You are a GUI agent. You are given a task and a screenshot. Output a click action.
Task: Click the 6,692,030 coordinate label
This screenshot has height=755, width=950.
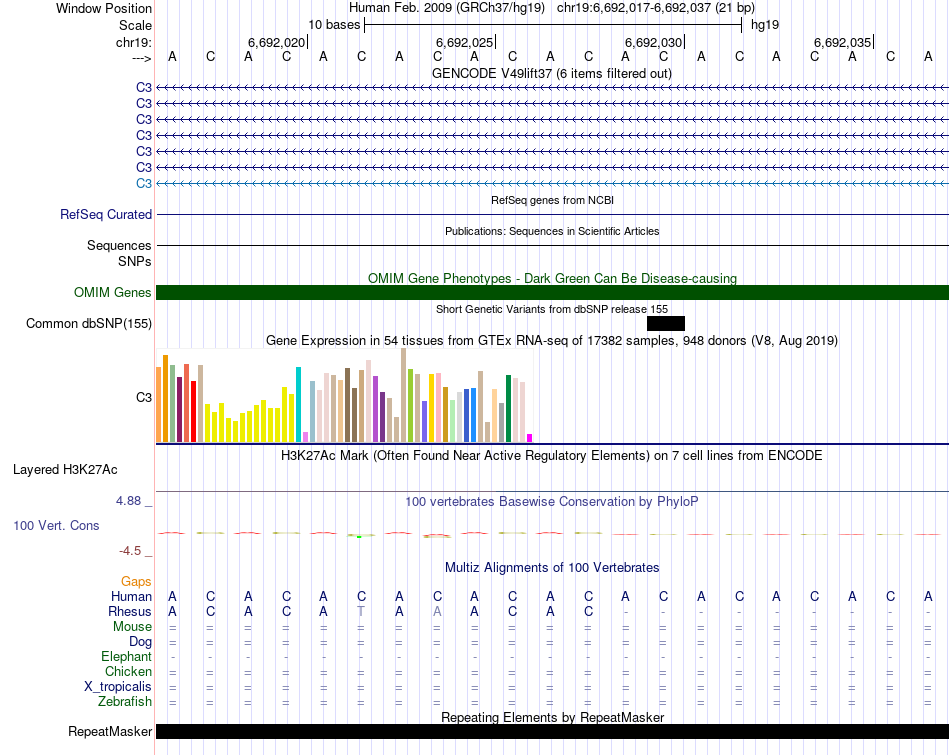point(654,42)
